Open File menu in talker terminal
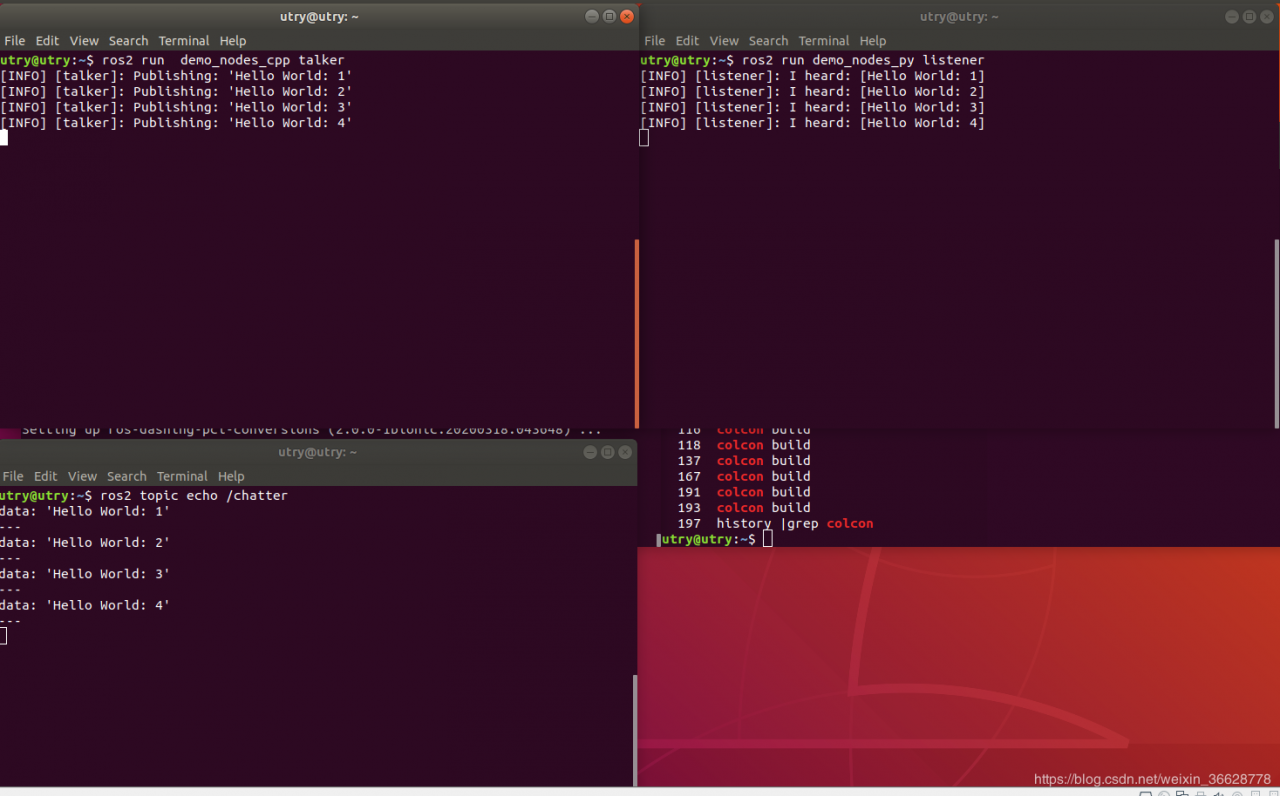Viewport: 1280px width, 796px height. click(x=15, y=41)
